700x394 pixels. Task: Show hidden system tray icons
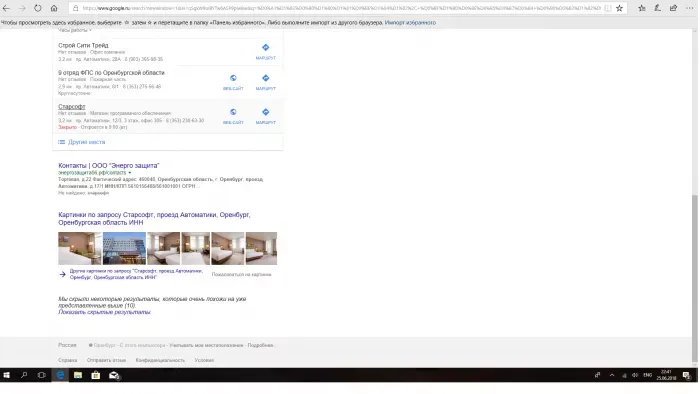tap(612, 375)
